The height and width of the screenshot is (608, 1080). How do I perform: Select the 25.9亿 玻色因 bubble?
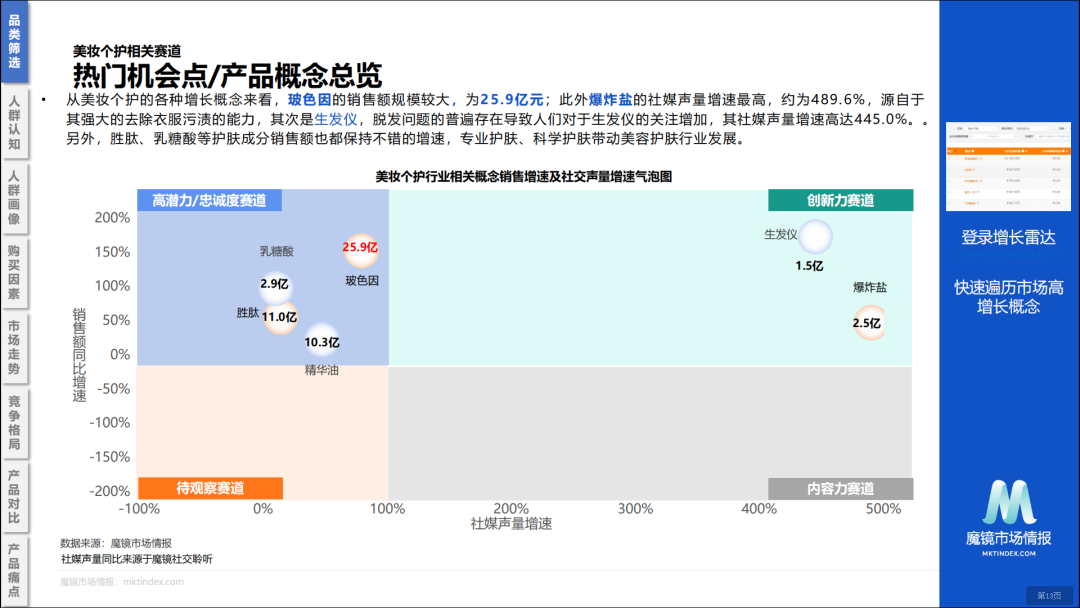pyautogui.click(x=360, y=249)
